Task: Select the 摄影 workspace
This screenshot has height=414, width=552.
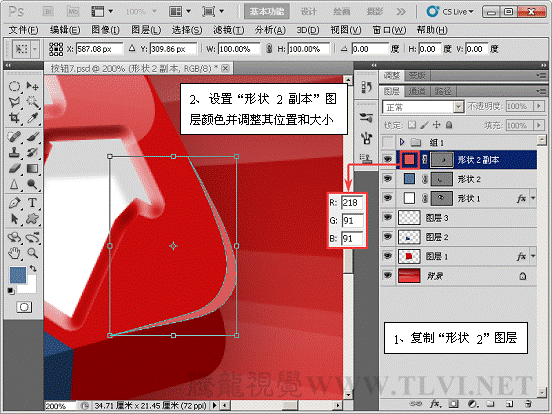Action: 374,12
